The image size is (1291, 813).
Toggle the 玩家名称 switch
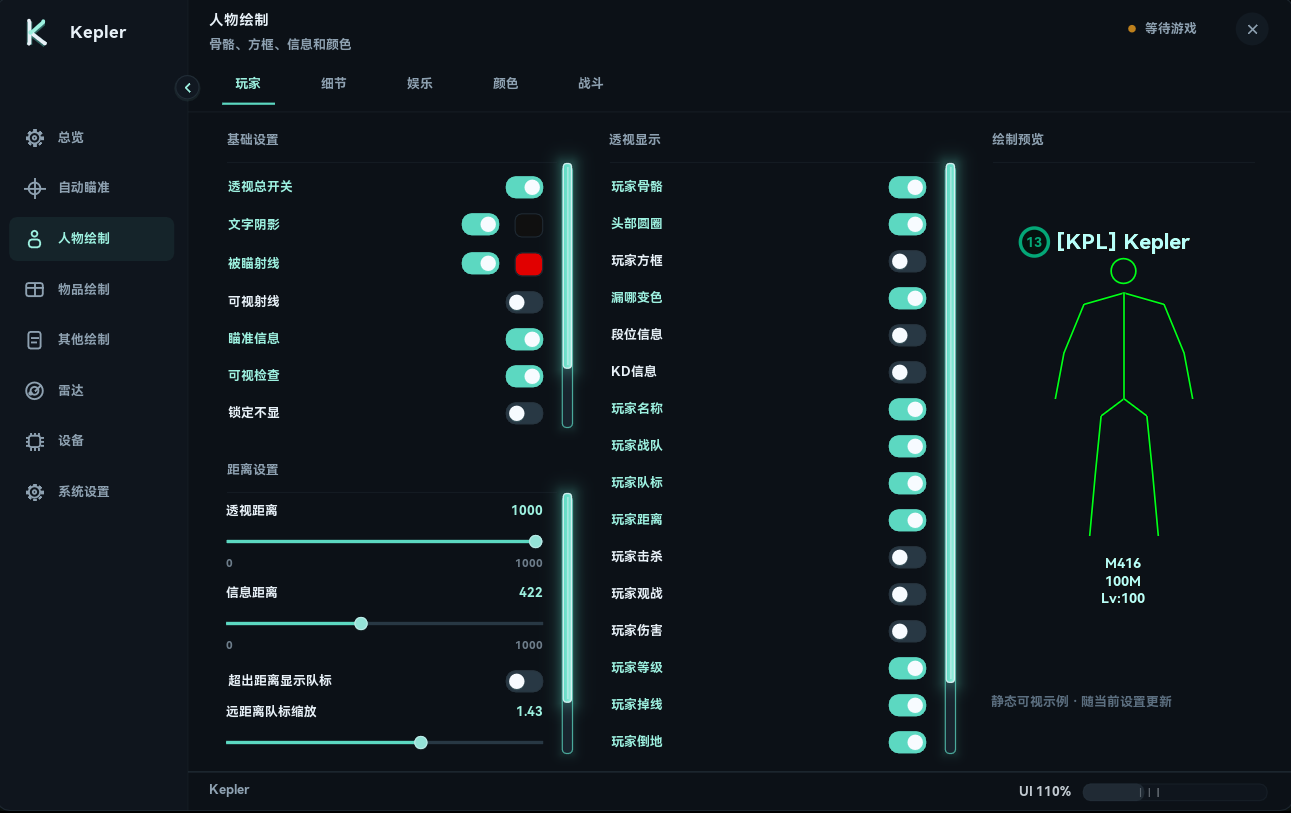point(907,409)
